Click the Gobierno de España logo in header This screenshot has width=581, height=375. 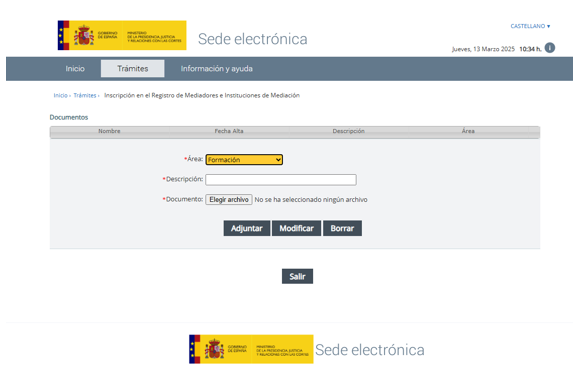(122, 35)
